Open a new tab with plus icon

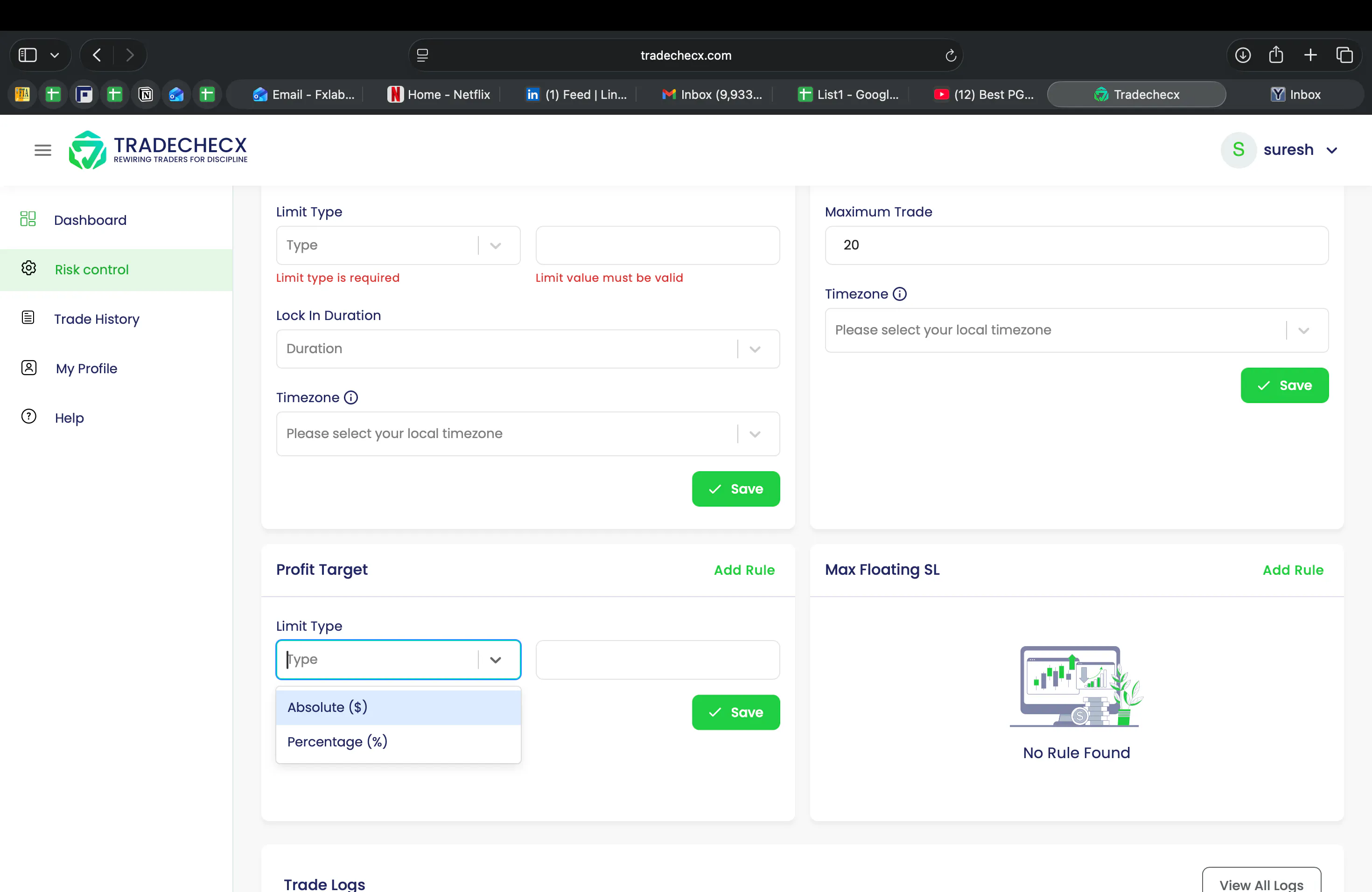(1310, 56)
